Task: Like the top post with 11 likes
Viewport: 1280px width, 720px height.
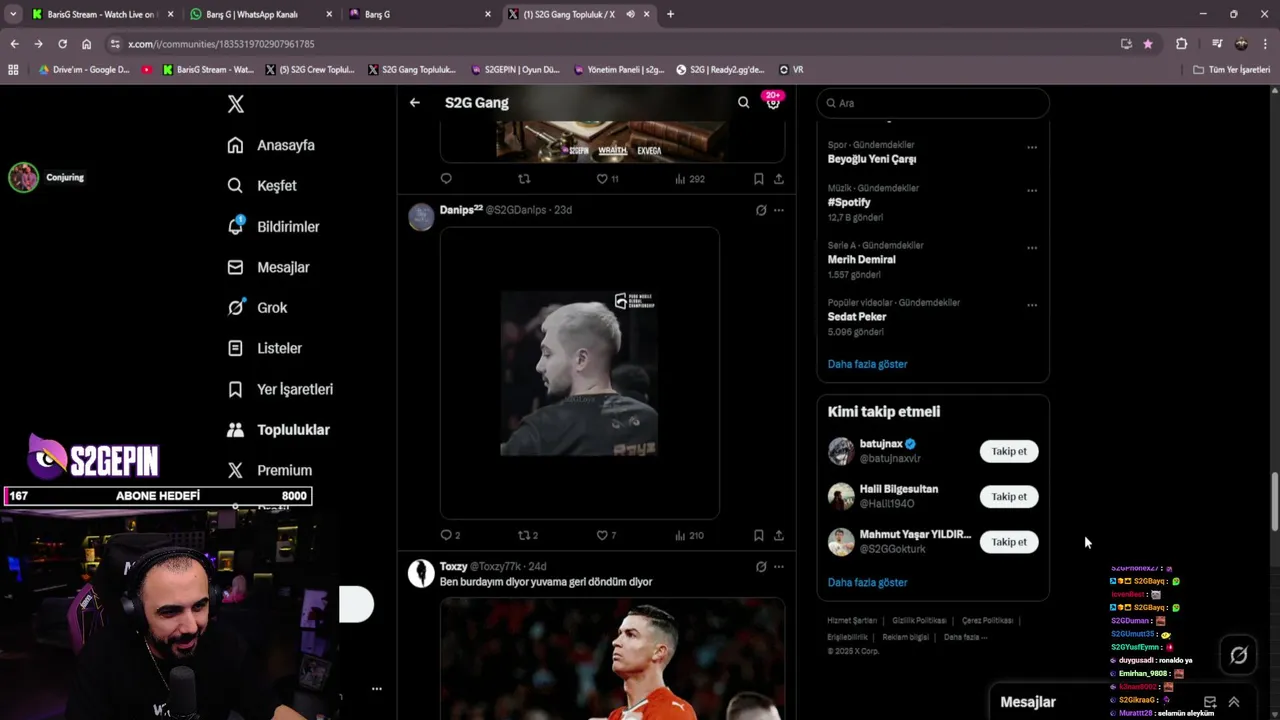Action: tap(607, 179)
